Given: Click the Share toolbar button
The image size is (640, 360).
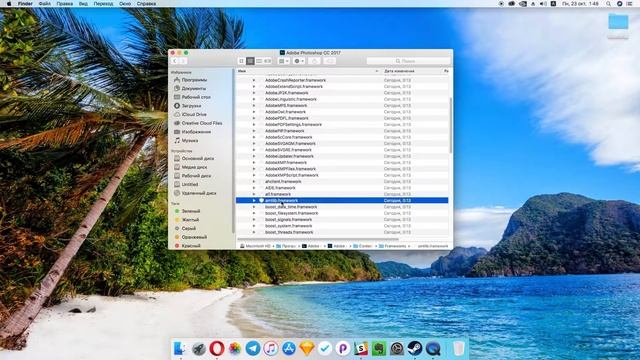Looking at the screenshot, I should coord(314,61).
